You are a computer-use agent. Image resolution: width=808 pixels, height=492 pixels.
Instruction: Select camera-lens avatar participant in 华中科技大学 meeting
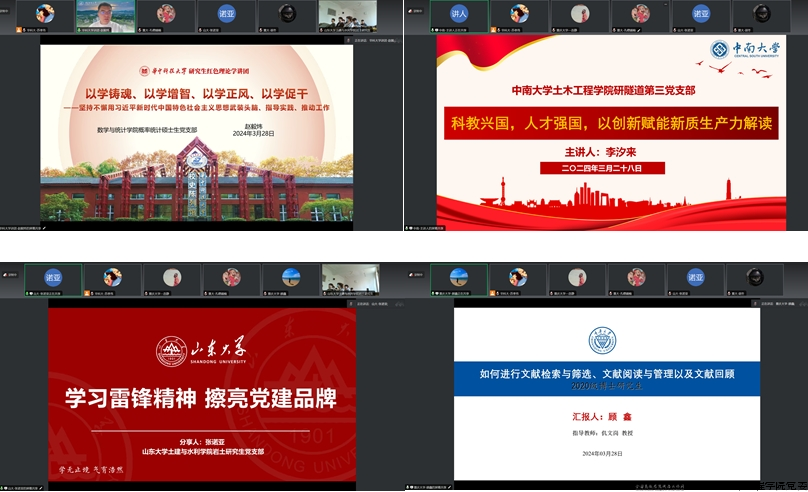click(x=287, y=16)
